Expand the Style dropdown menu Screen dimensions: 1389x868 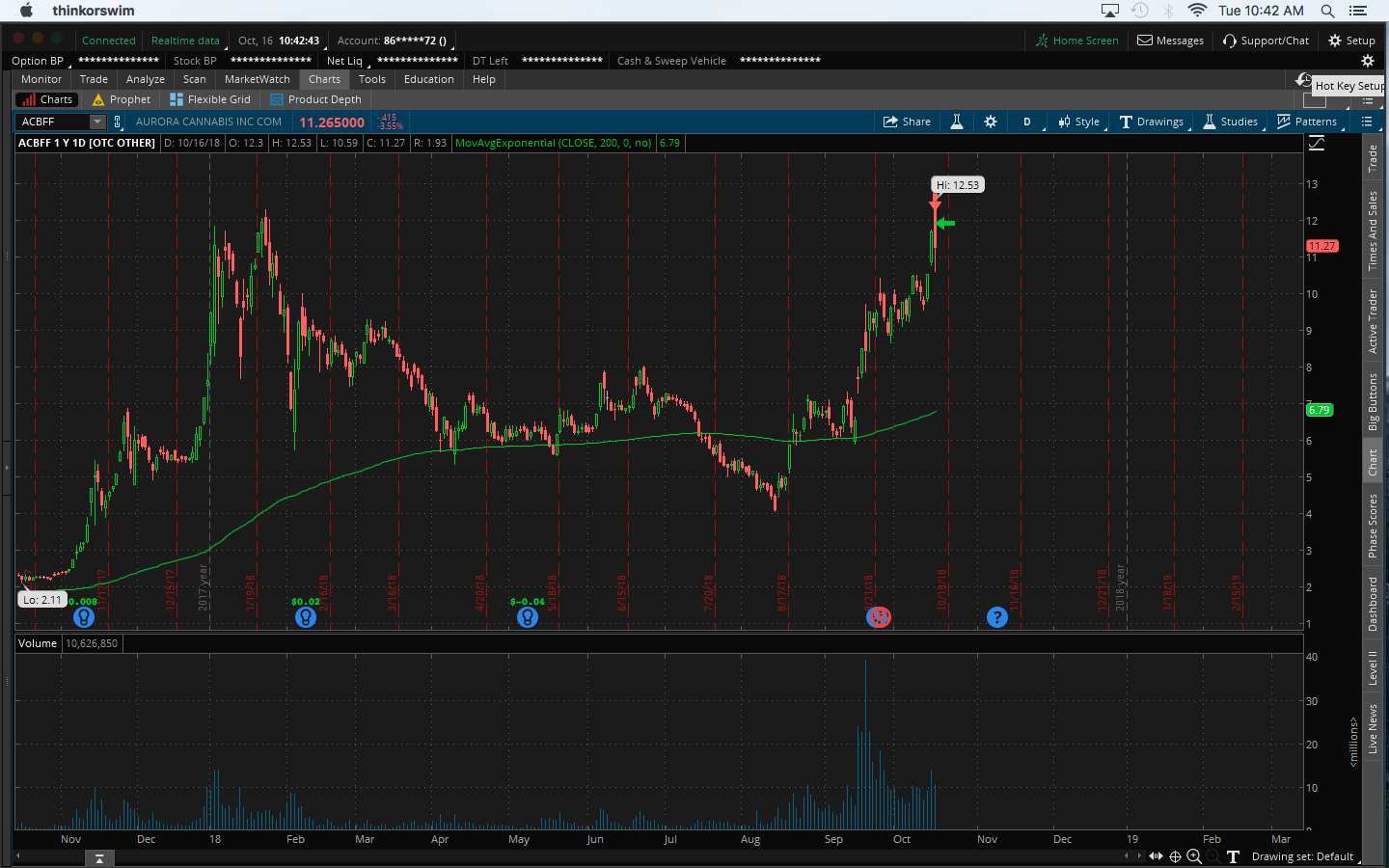pyautogui.click(x=1078, y=122)
